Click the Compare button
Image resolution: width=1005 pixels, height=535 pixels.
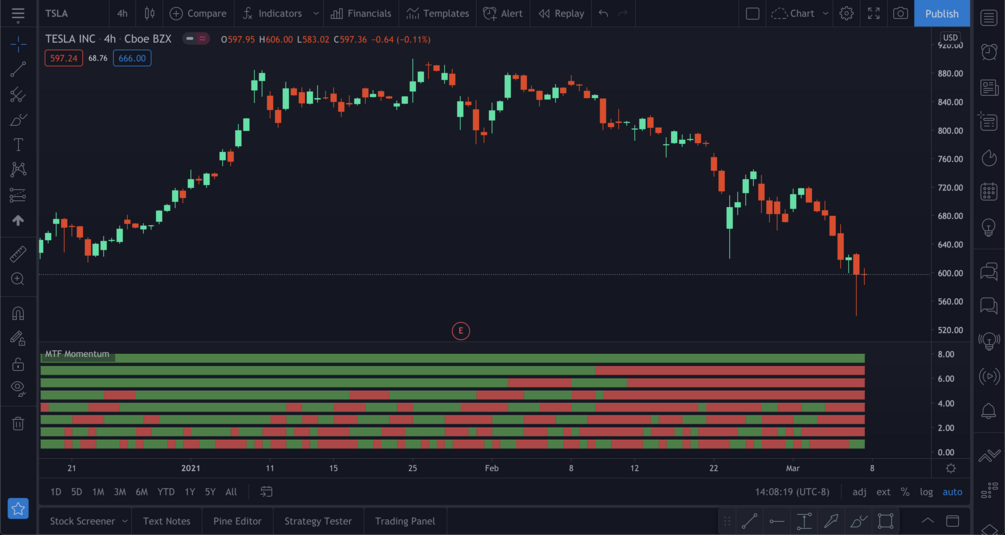tap(197, 13)
